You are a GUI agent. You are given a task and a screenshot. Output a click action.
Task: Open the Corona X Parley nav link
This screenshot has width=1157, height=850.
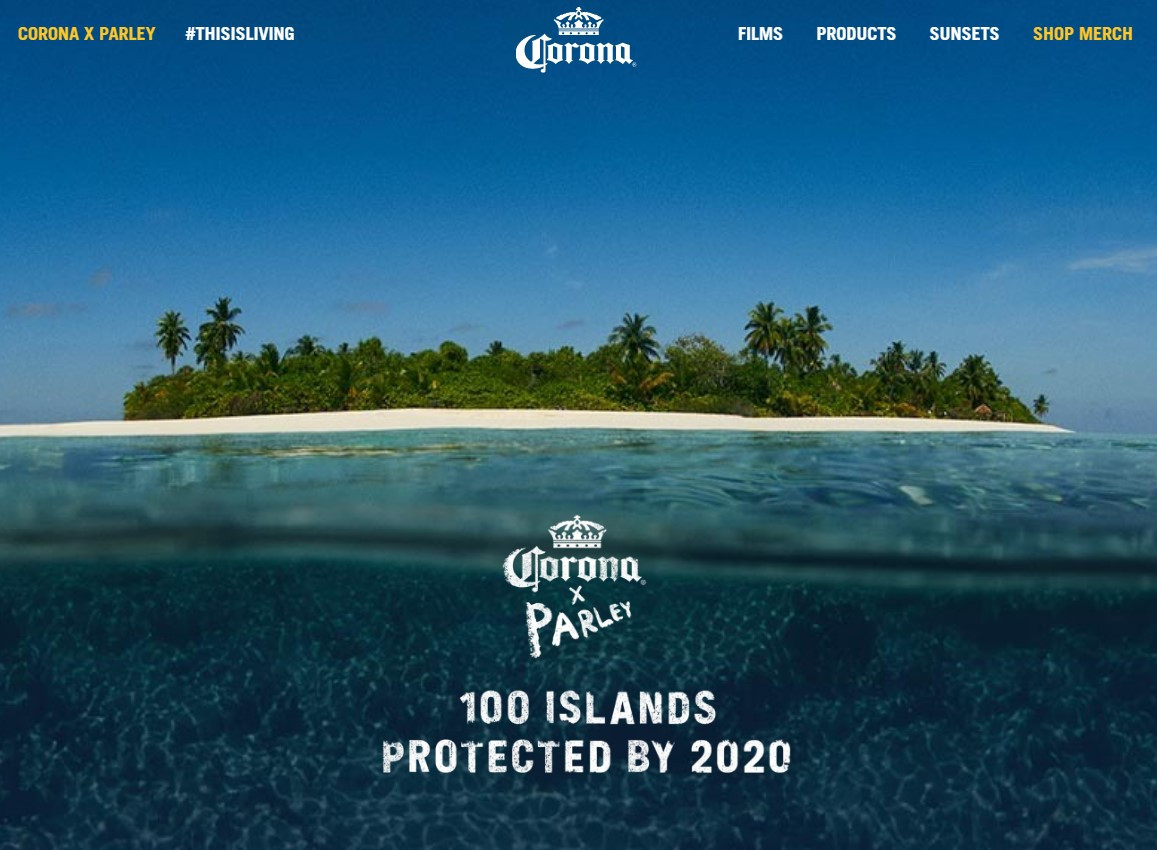(x=86, y=34)
